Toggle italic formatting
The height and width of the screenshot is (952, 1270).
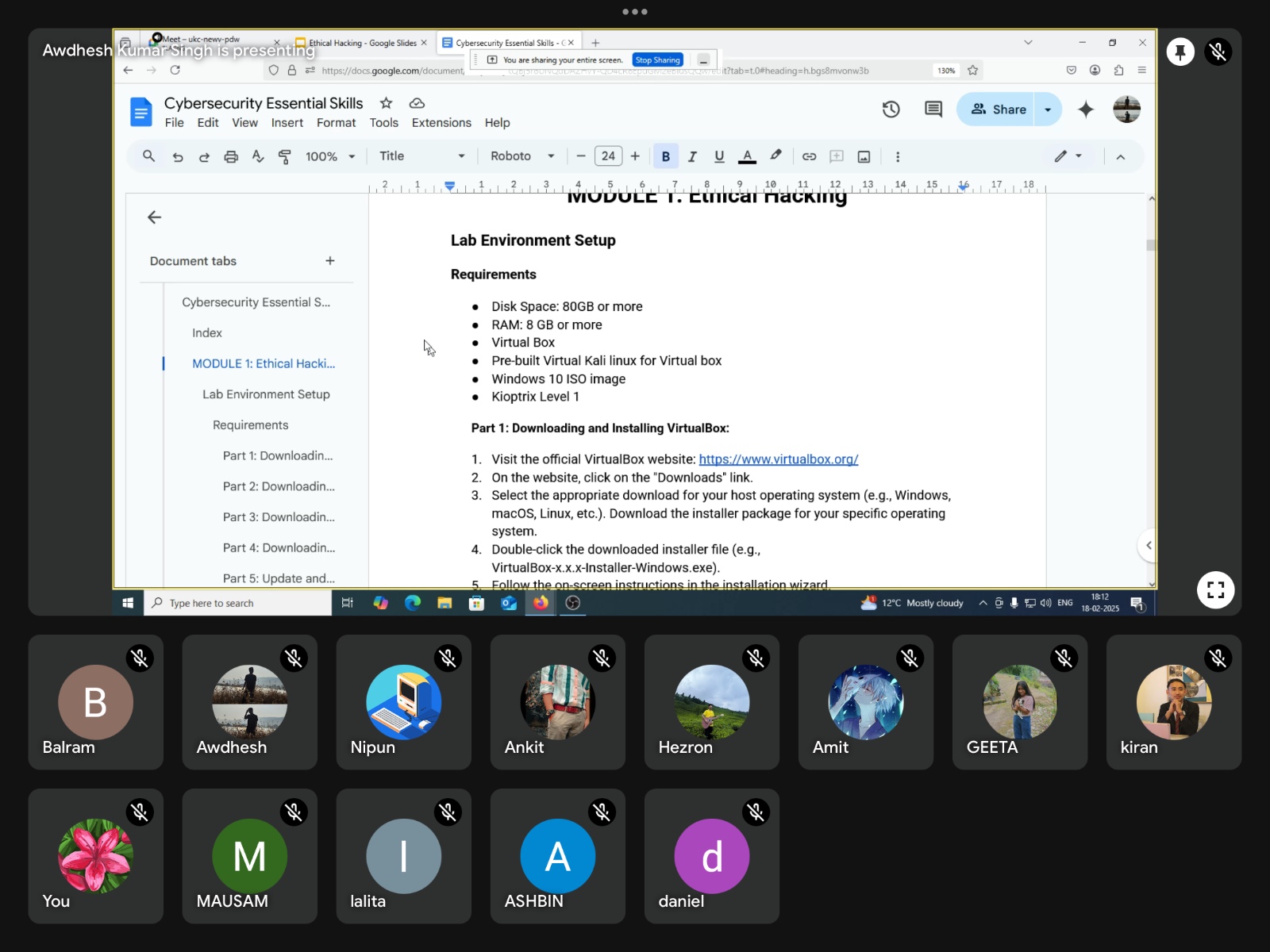[692, 157]
